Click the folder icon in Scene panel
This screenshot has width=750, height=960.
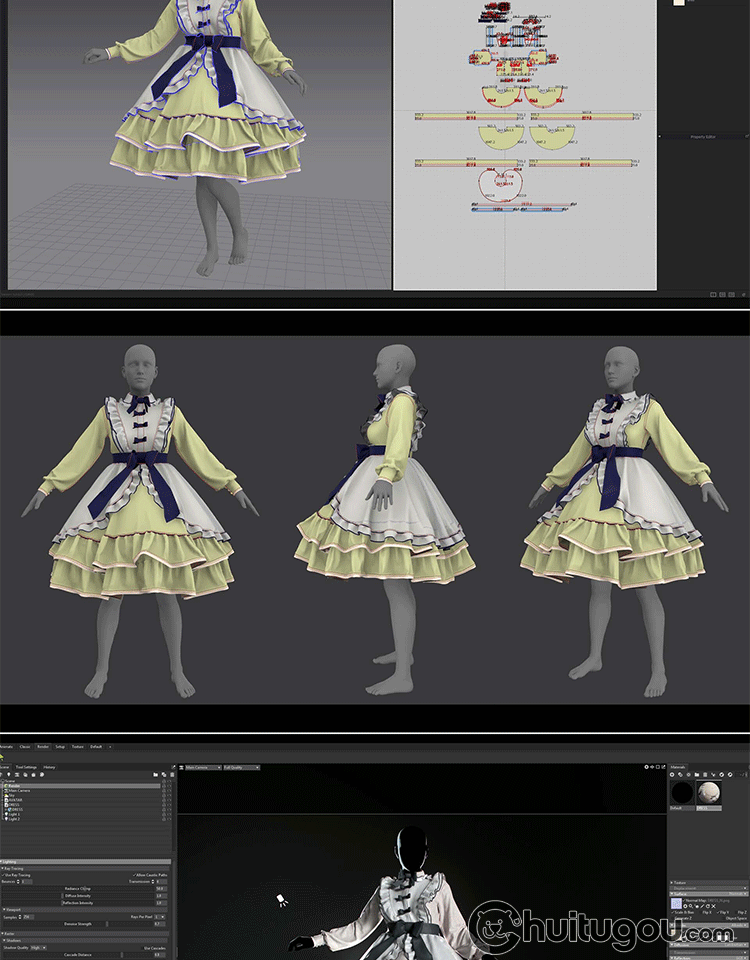(x=155, y=775)
